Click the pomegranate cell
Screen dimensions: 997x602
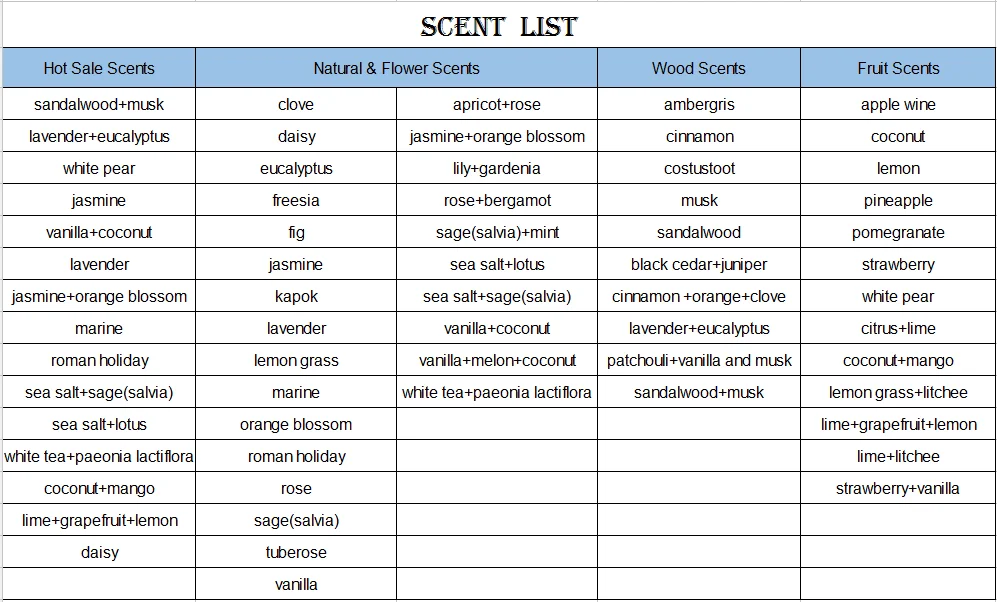pyautogui.click(x=898, y=232)
